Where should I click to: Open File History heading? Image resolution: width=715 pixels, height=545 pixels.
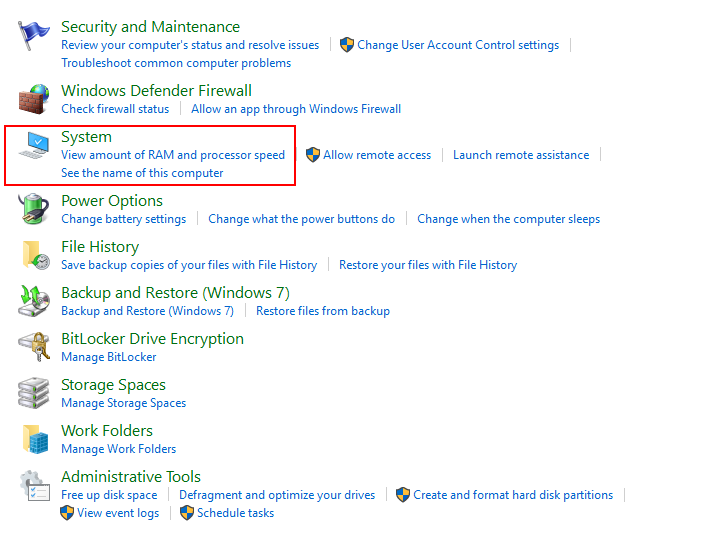click(x=100, y=247)
